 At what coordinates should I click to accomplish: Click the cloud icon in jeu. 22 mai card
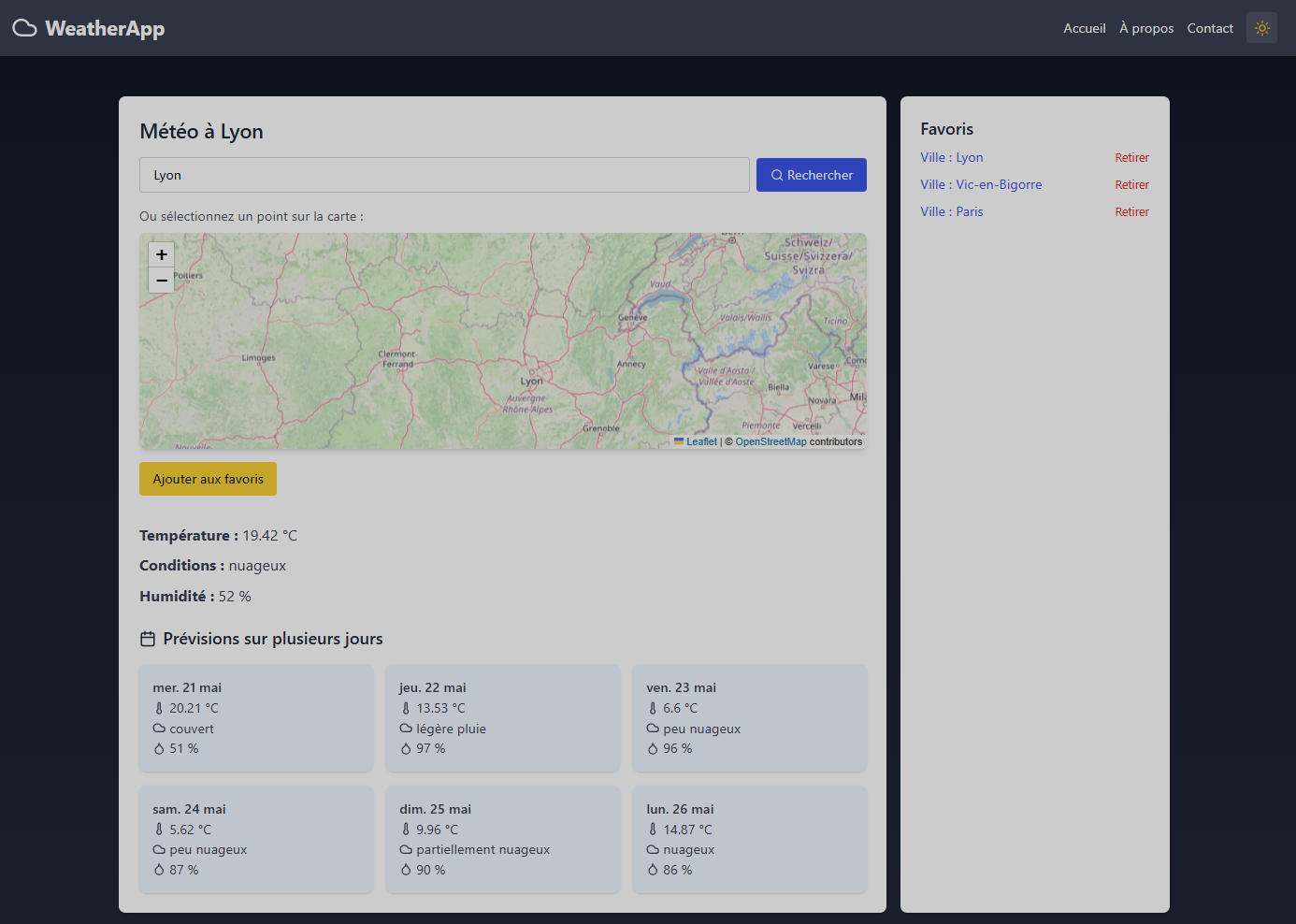(x=406, y=729)
